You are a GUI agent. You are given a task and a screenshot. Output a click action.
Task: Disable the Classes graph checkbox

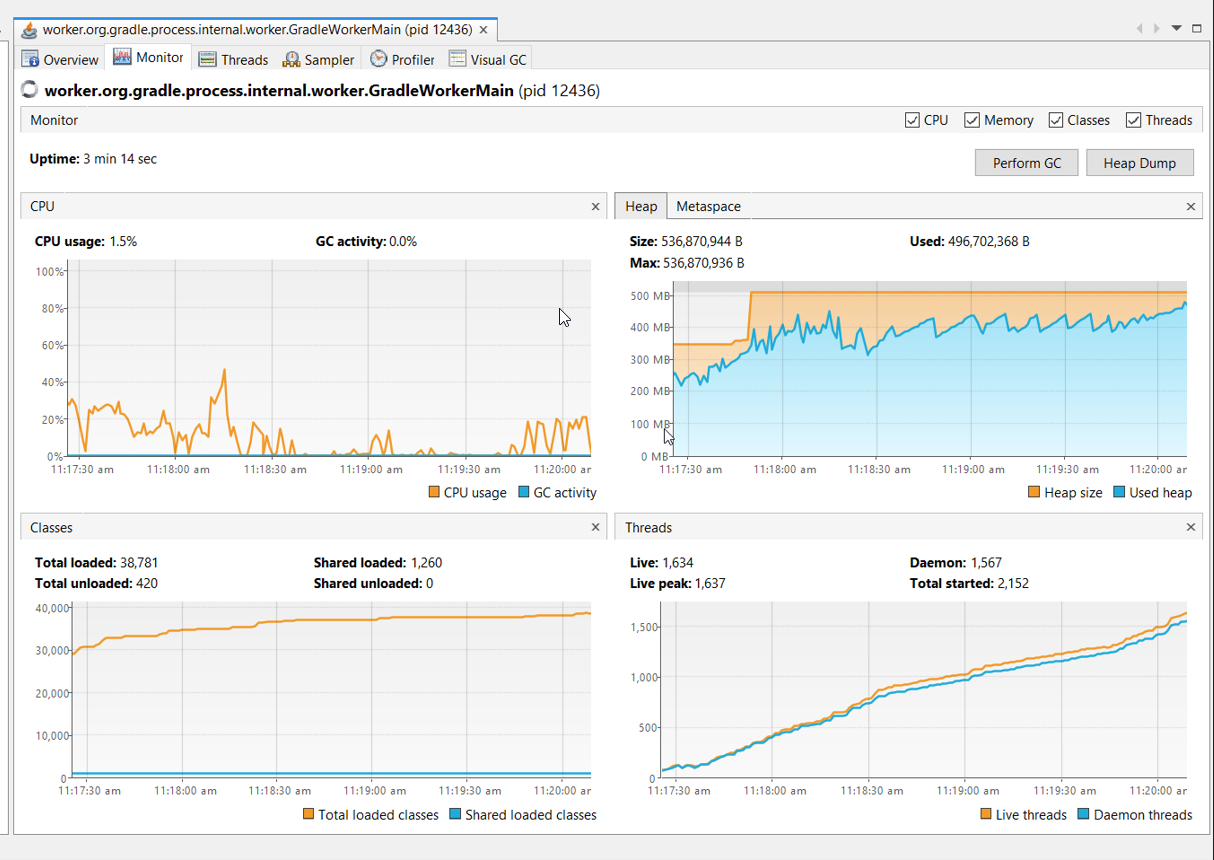1056,120
